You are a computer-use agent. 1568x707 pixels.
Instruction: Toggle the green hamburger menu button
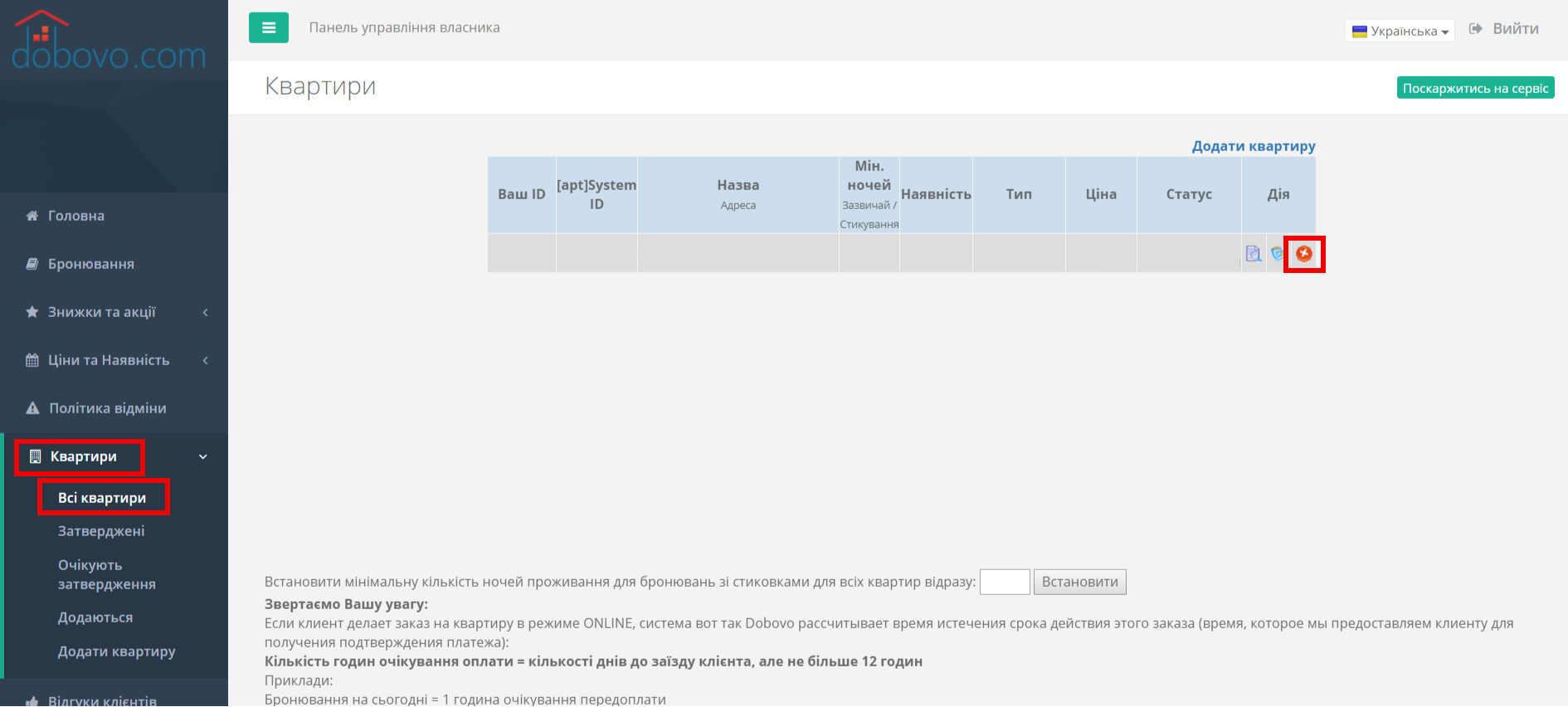pos(269,27)
